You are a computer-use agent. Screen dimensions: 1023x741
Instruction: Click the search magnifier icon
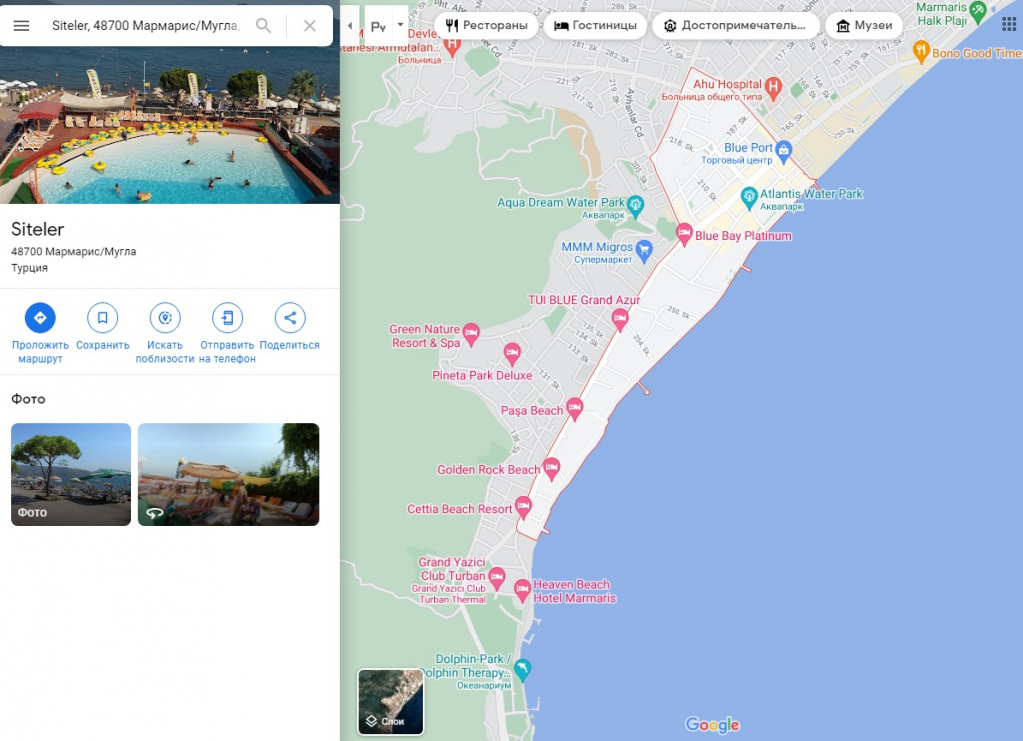coord(263,25)
